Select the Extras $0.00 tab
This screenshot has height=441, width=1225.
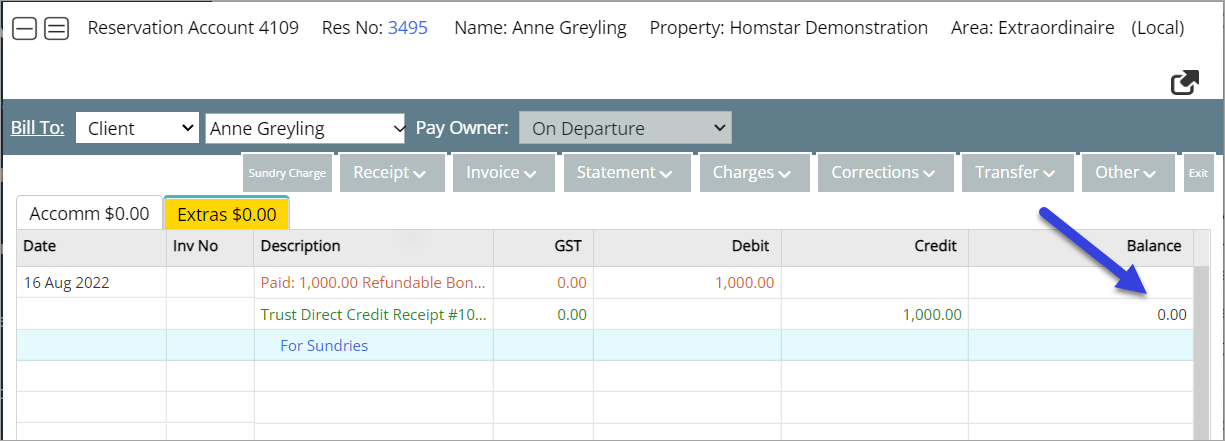point(226,214)
